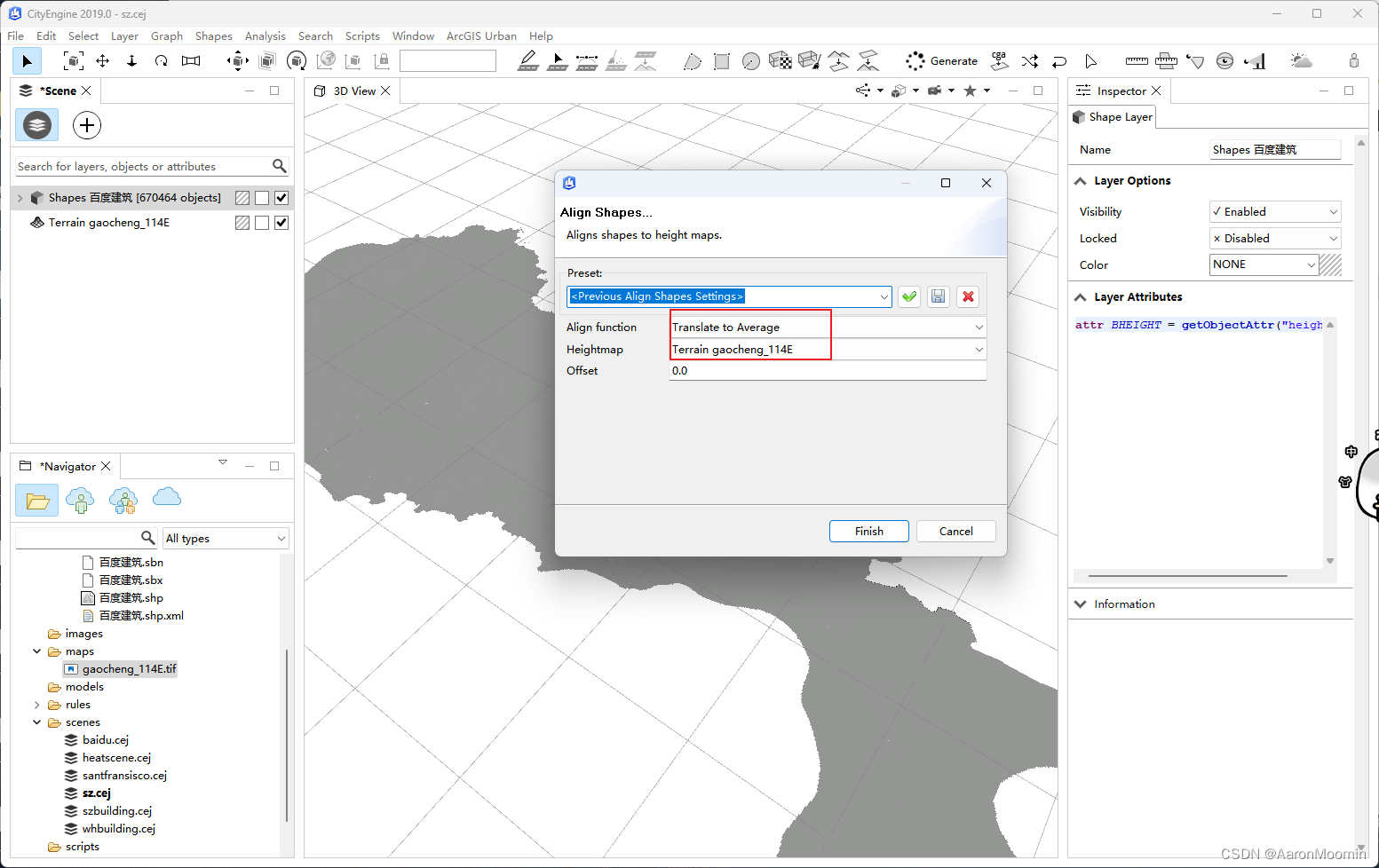Click the Generate models button
This screenshot has height=868, width=1379.
pos(941,60)
